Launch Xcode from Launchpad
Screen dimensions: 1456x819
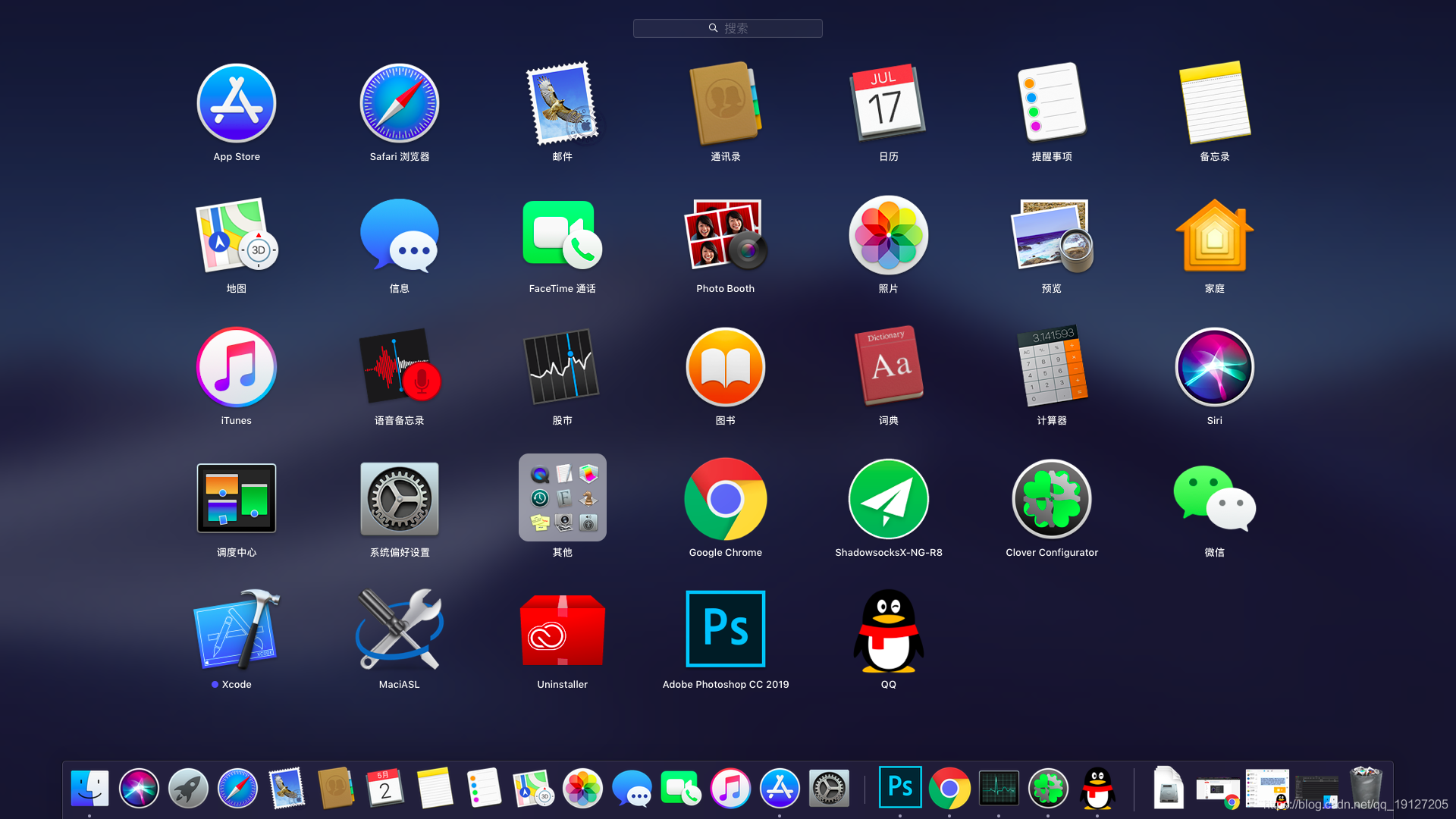tap(236, 629)
